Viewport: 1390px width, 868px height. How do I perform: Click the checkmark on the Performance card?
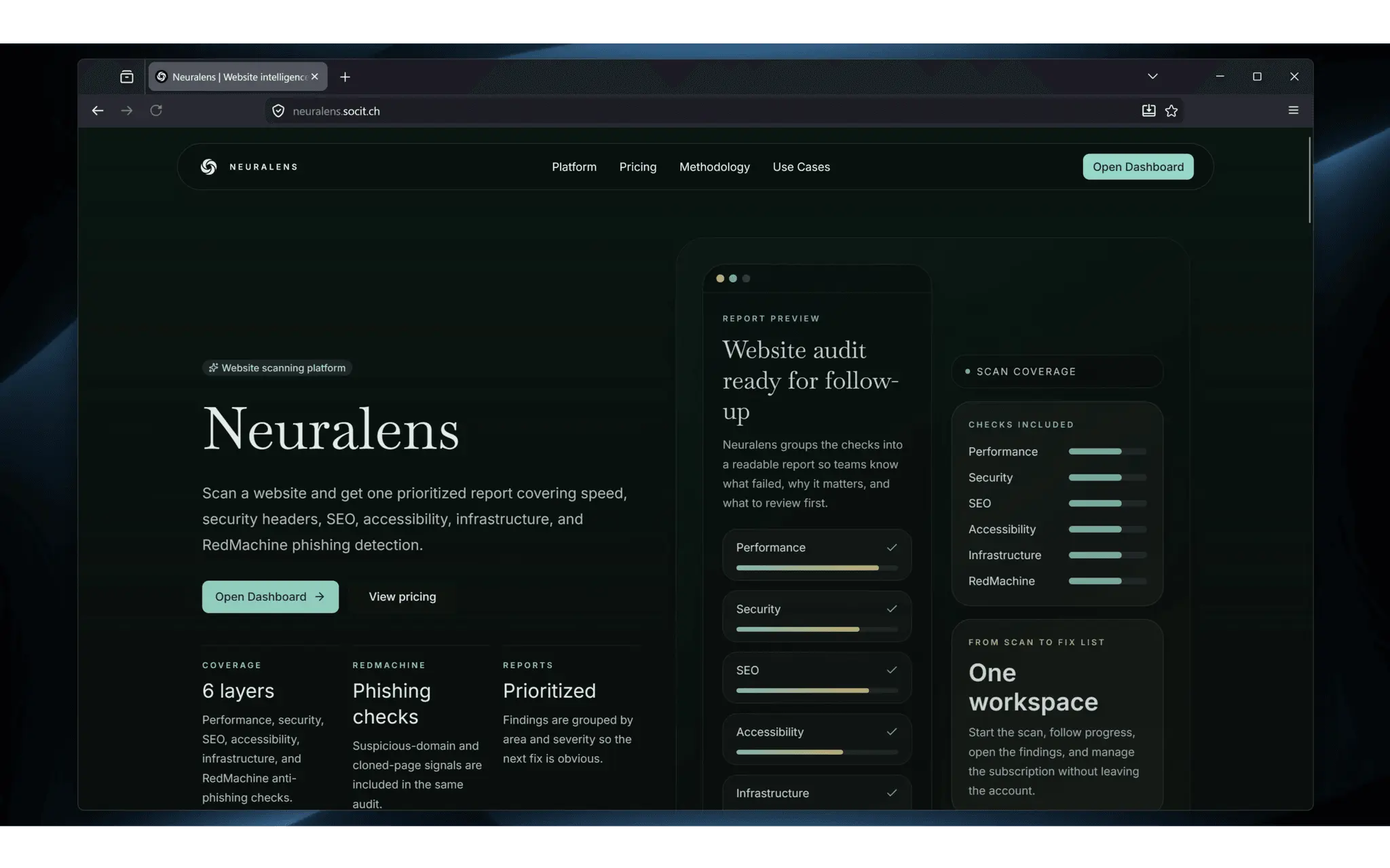click(892, 547)
